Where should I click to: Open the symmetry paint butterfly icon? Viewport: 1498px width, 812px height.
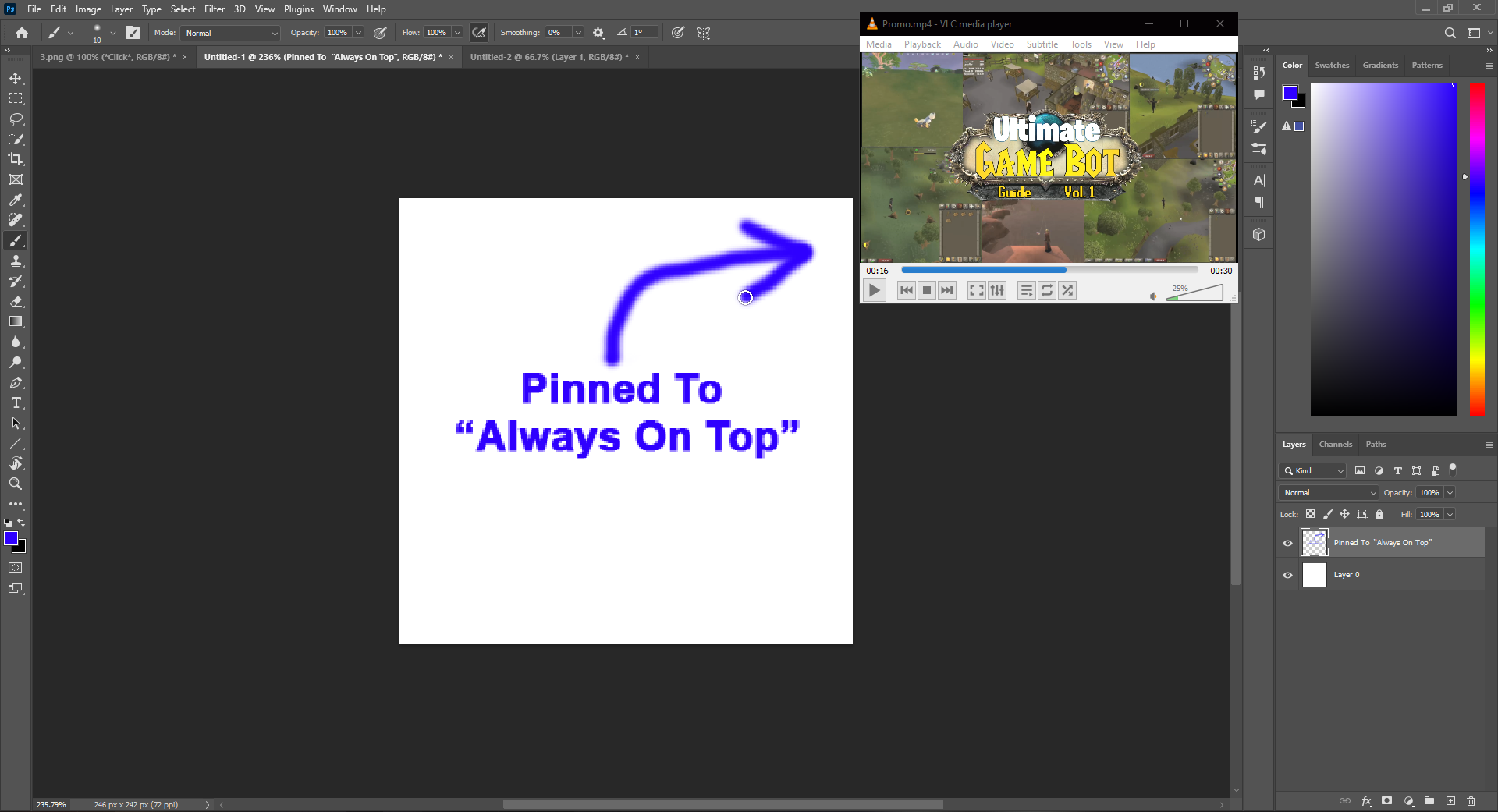tap(704, 33)
